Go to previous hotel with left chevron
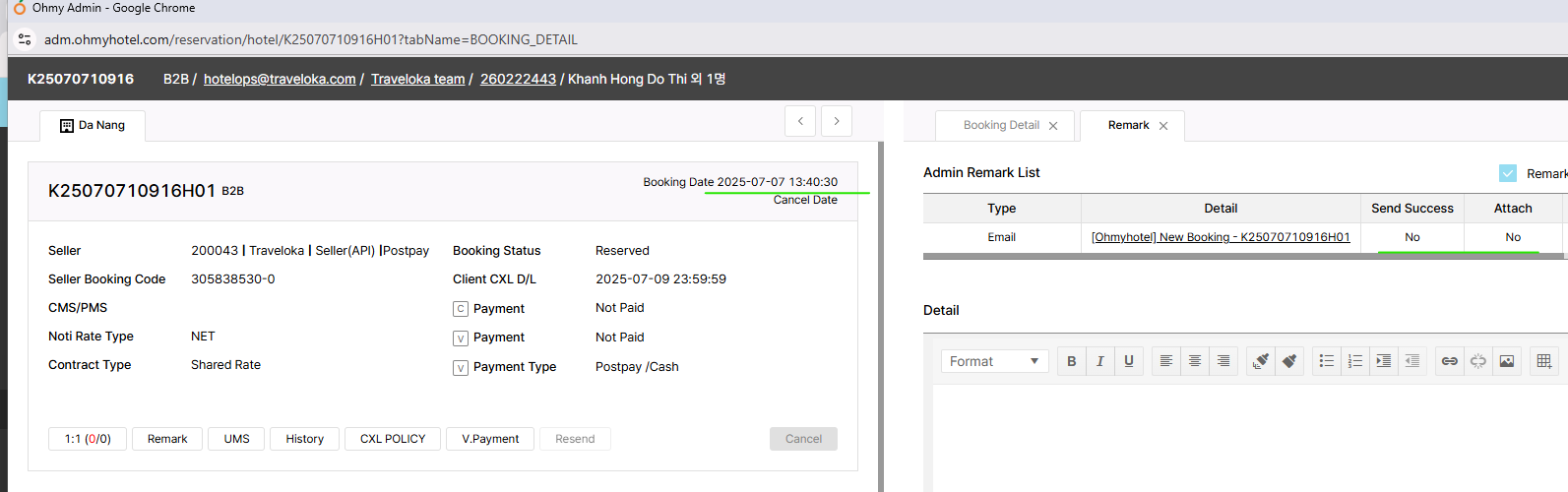This screenshot has height=492, width=1568. tap(800, 121)
